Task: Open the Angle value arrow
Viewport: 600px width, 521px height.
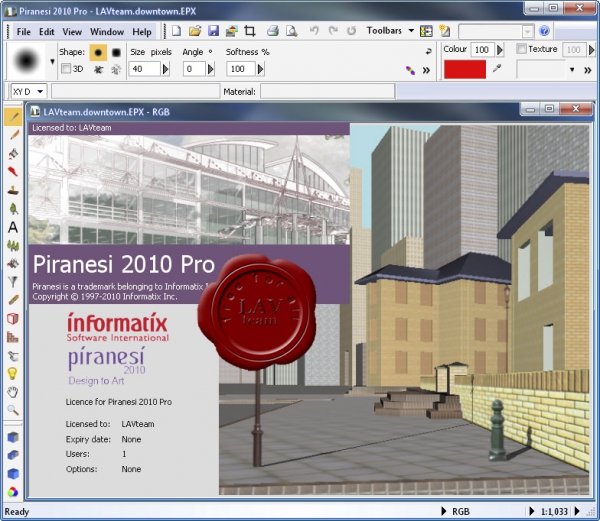Action: click(210, 69)
